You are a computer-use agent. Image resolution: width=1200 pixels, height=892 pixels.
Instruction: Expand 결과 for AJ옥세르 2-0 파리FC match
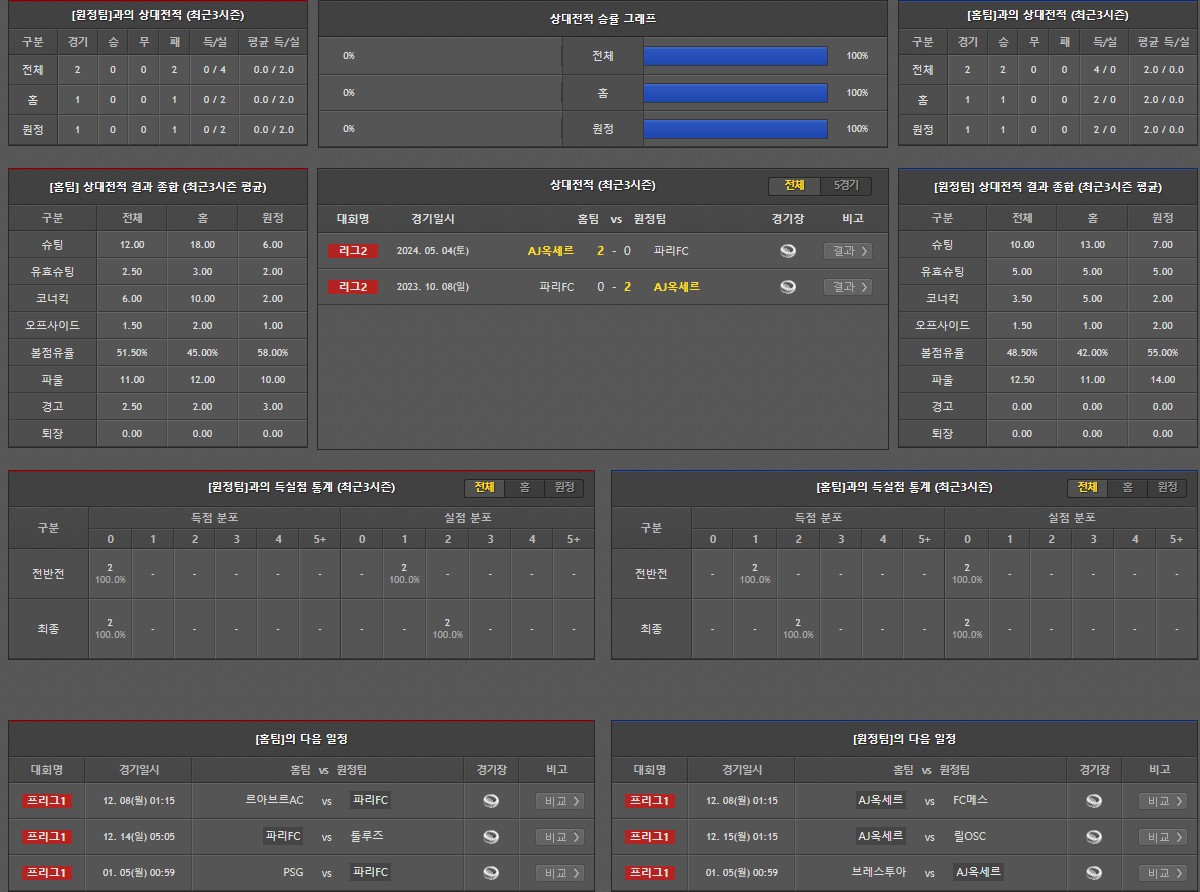pyautogui.click(x=847, y=251)
